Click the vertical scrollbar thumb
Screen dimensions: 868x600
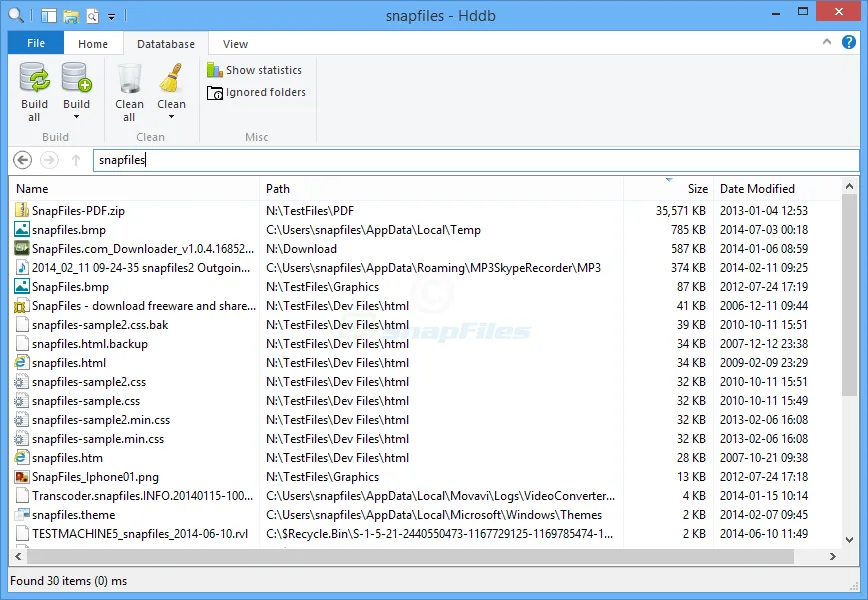(849, 296)
